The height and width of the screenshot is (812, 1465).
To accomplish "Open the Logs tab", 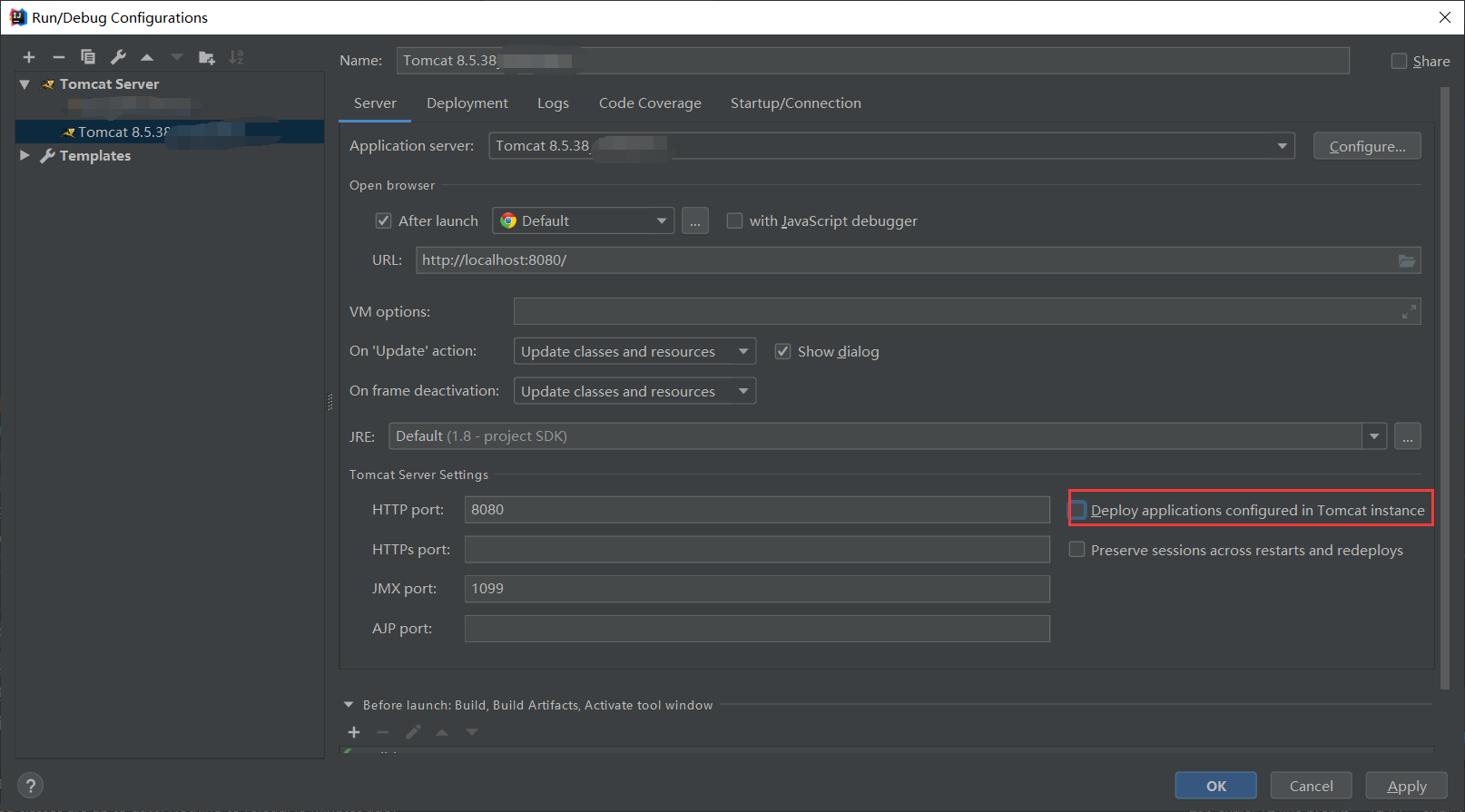I will tap(553, 103).
